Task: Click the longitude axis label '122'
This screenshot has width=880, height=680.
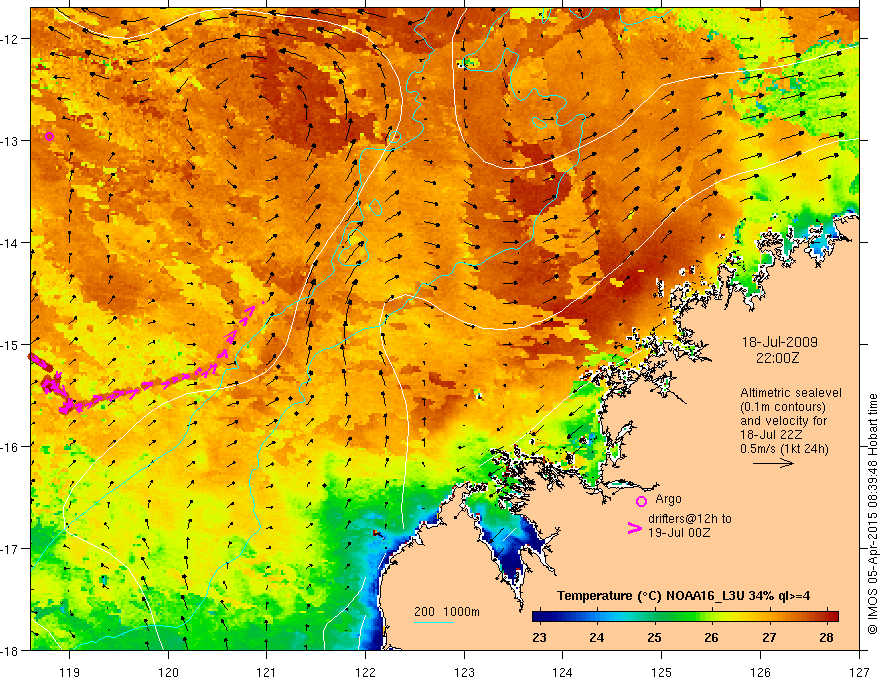Action: (x=365, y=672)
